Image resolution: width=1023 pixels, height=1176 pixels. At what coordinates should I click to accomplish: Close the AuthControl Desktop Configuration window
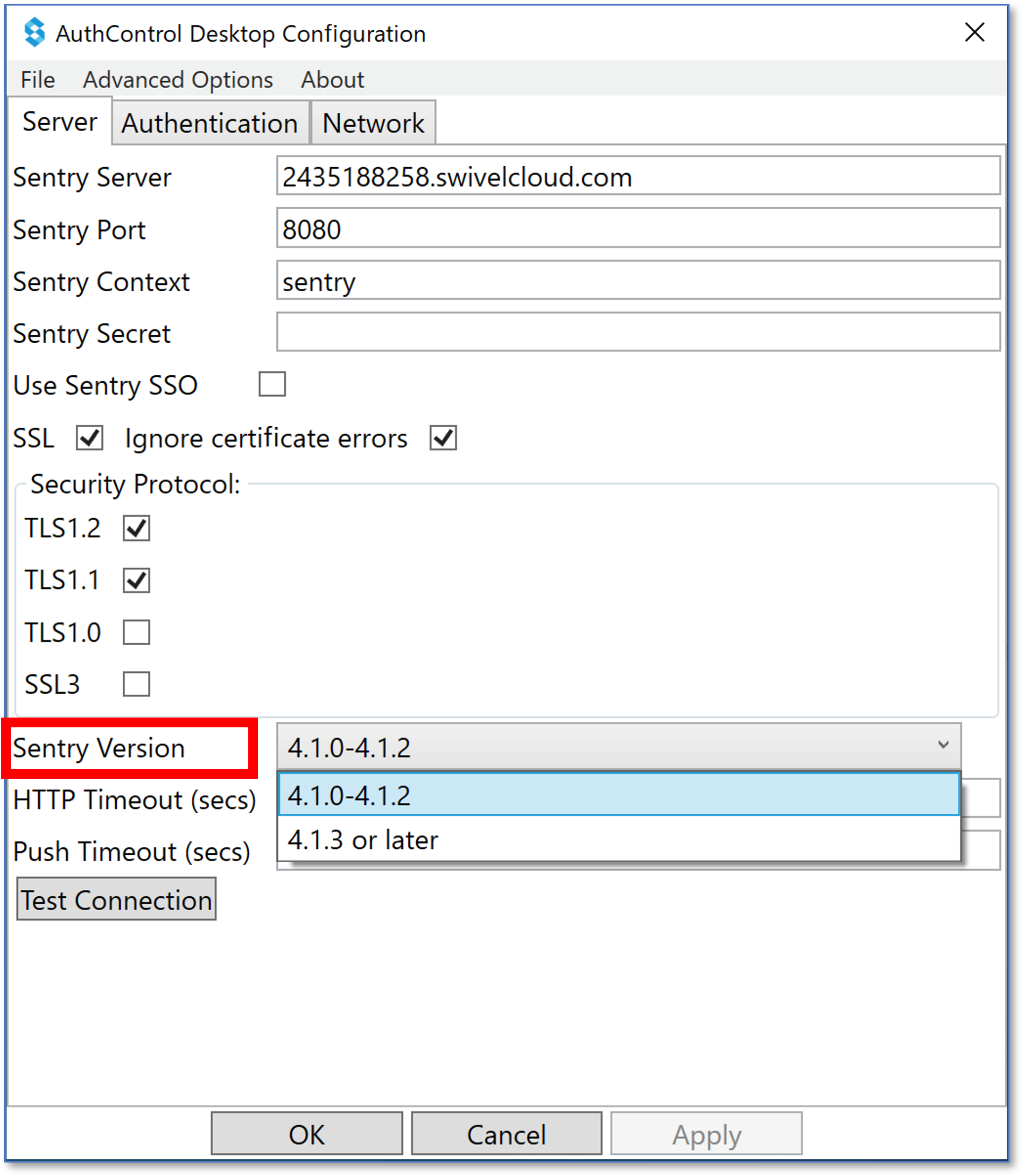pos(974,33)
